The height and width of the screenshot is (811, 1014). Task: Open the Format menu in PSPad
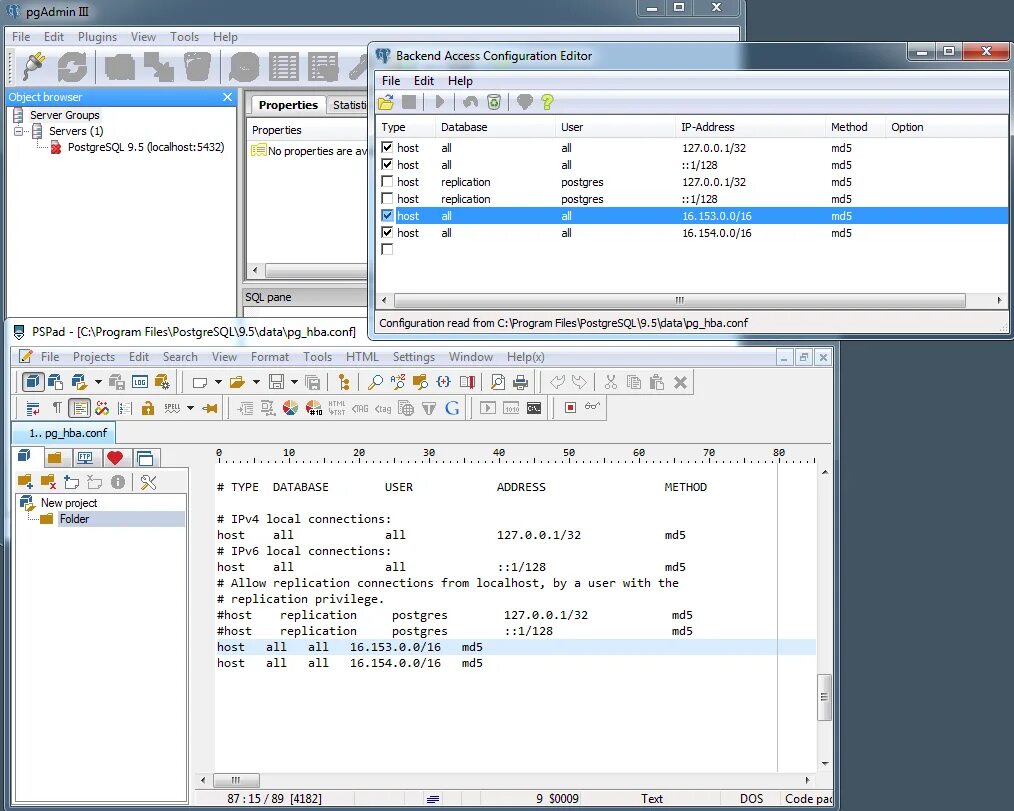point(270,357)
